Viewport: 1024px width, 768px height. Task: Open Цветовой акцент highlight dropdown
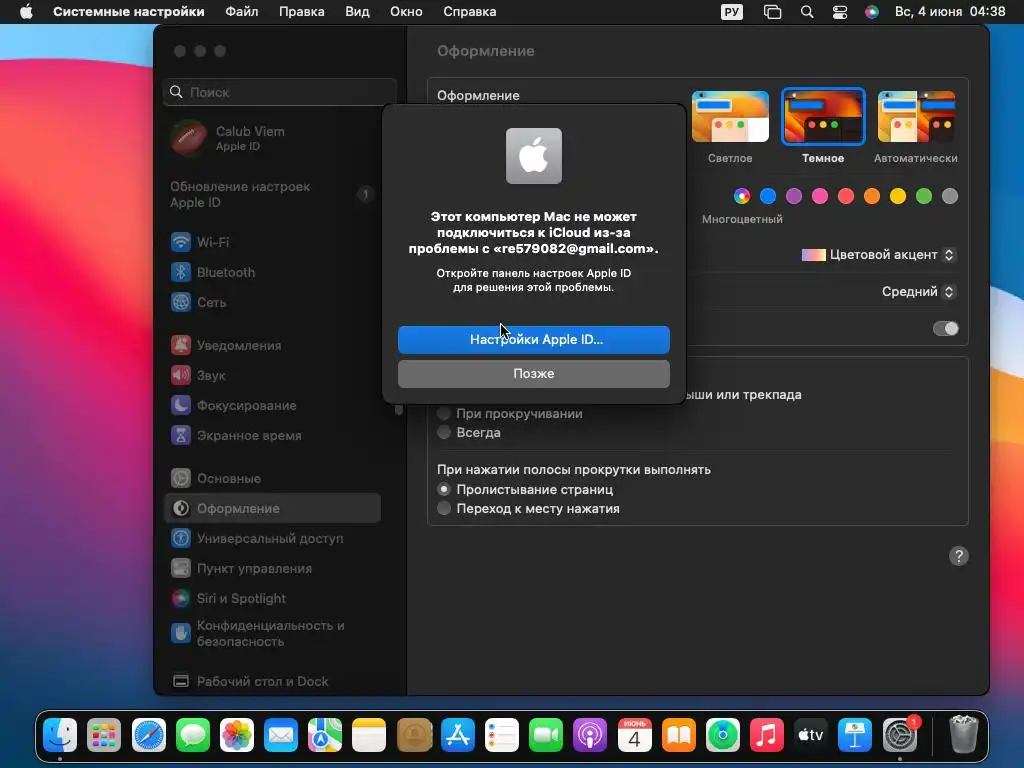(x=879, y=255)
